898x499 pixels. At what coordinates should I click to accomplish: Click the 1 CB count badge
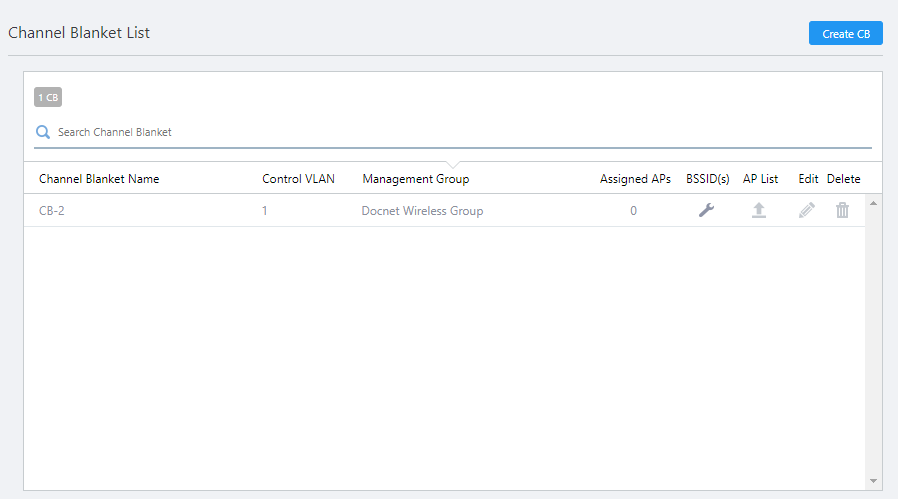(x=48, y=98)
